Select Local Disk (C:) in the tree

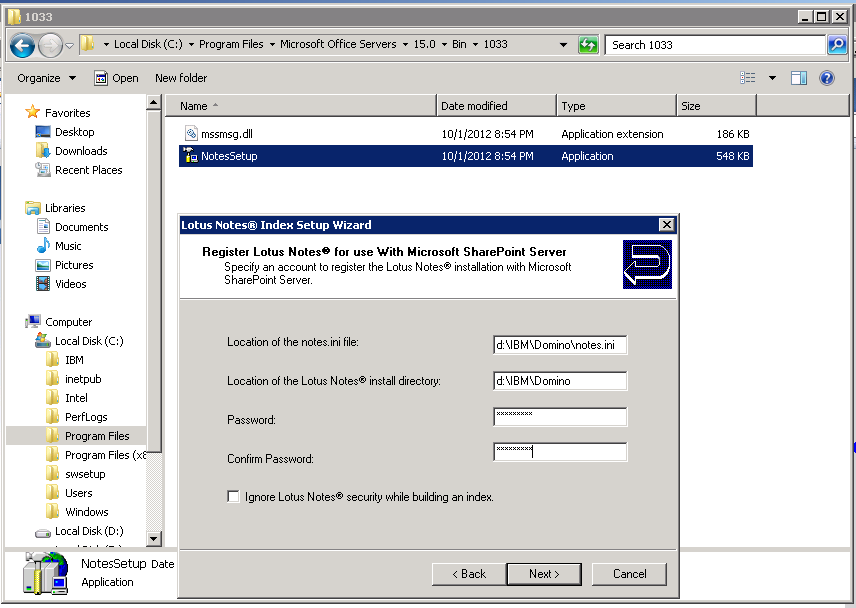(x=89, y=341)
